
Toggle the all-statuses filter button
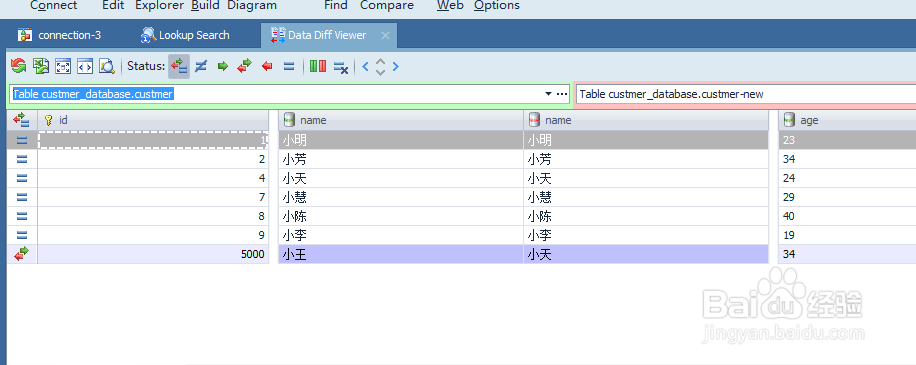coord(179,66)
